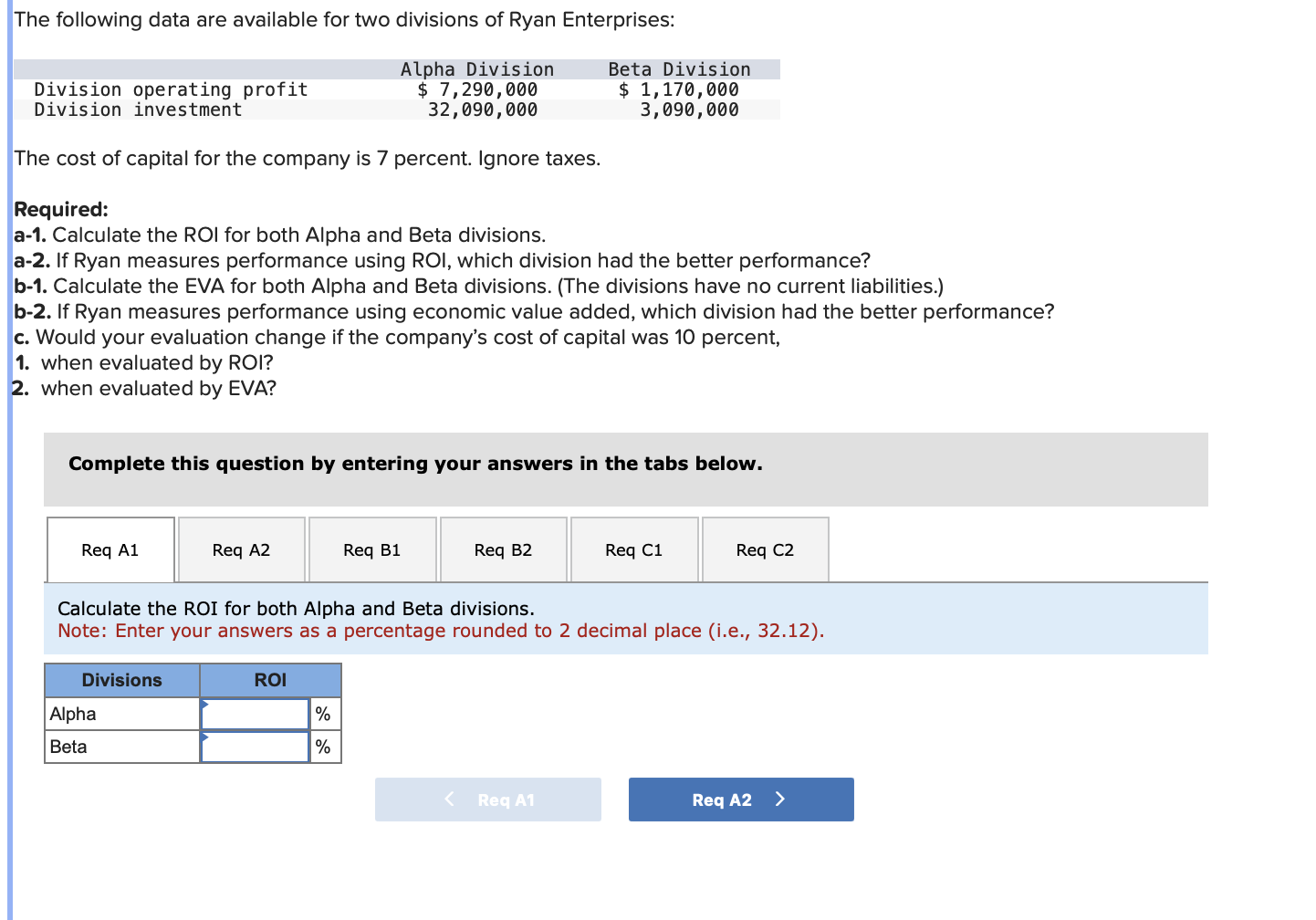
Task: Click the back chevron on the Req A1 button
Action: click(449, 800)
